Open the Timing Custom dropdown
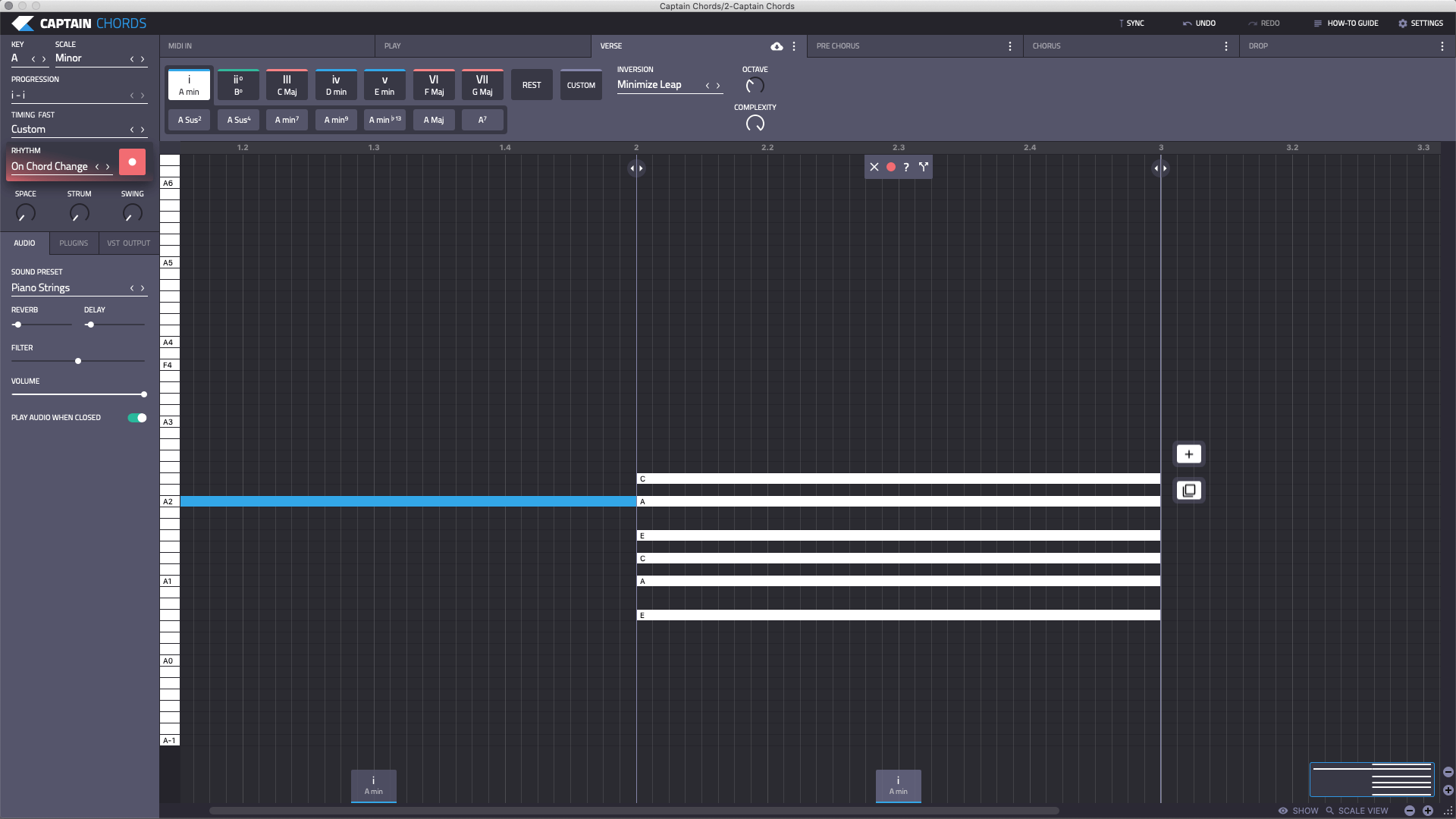 pos(68,130)
